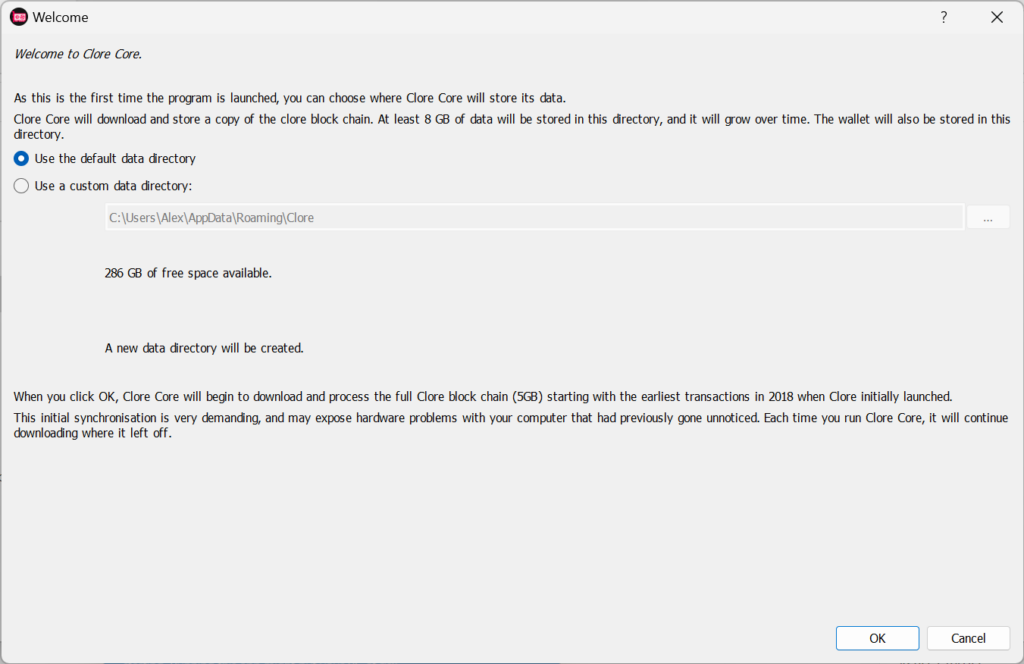Click the 'Use the default data directory' label text

[x=115, y=159]
